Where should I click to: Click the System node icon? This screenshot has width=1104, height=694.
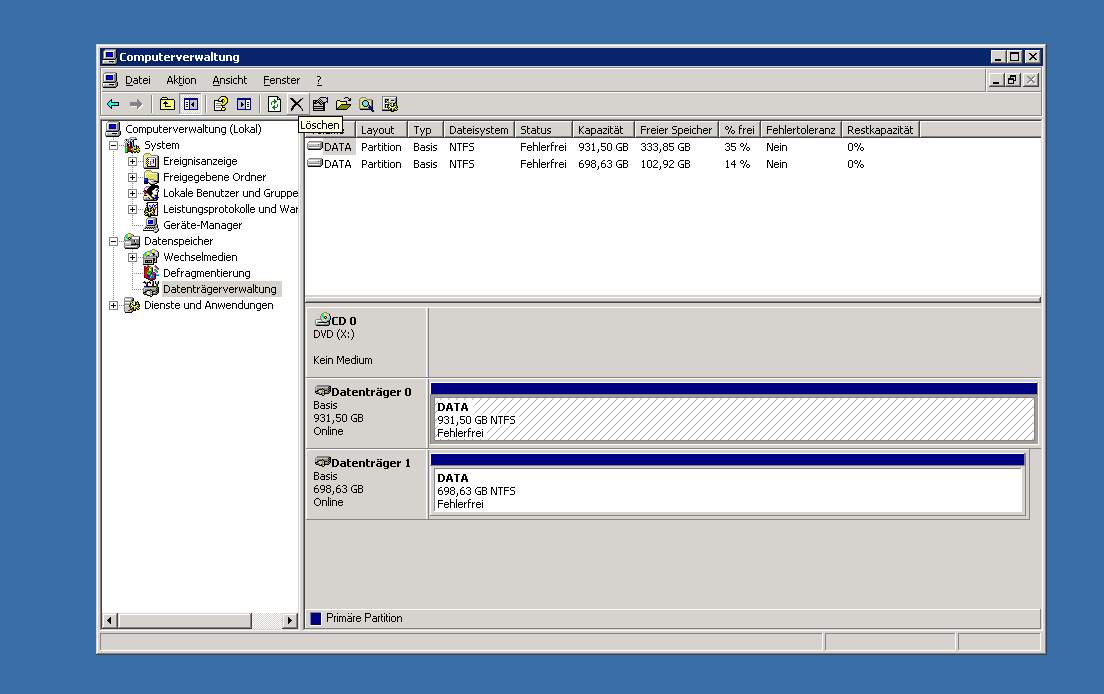[x=132, y=145]
